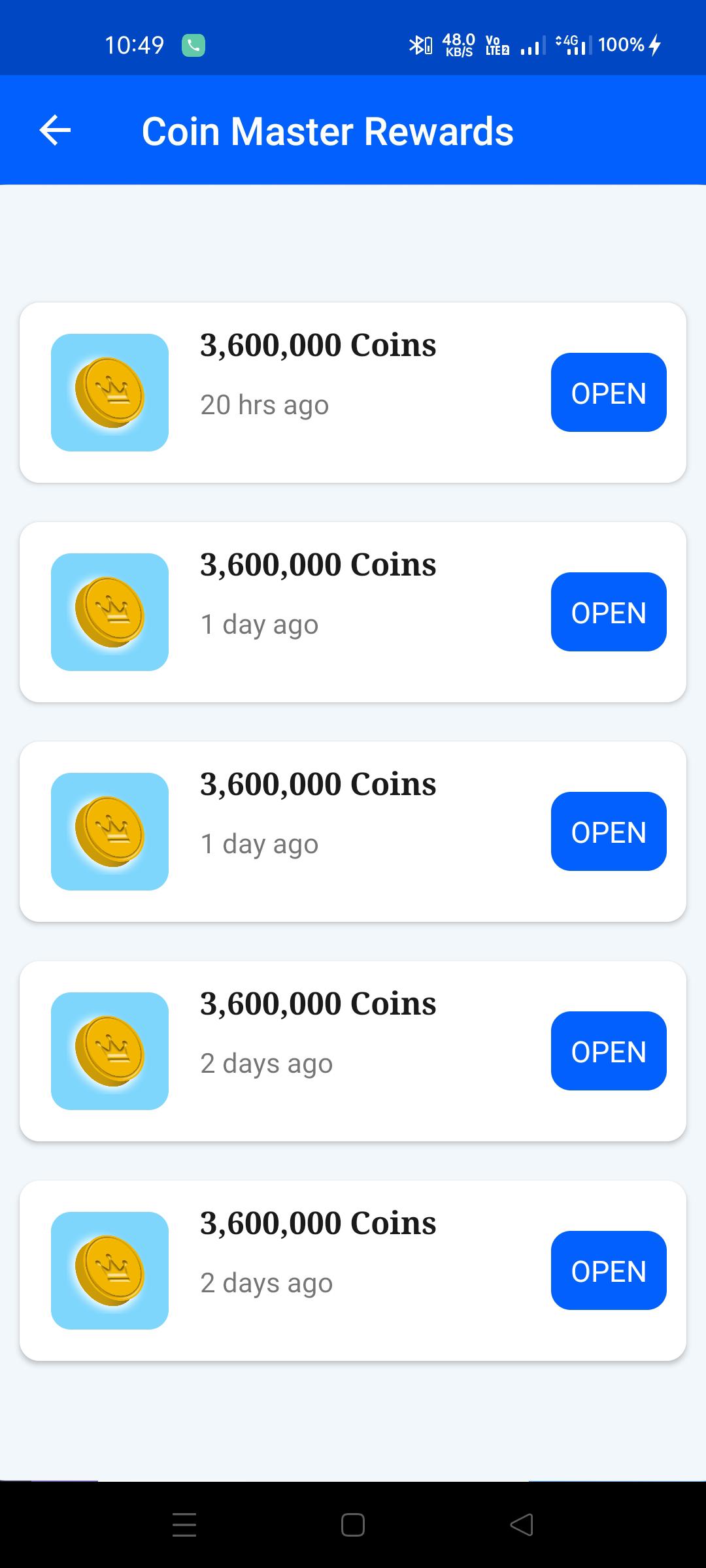Open the first 2 days ago reward
Screen dimensions: 706x1568
click(x=609, y=1051)
